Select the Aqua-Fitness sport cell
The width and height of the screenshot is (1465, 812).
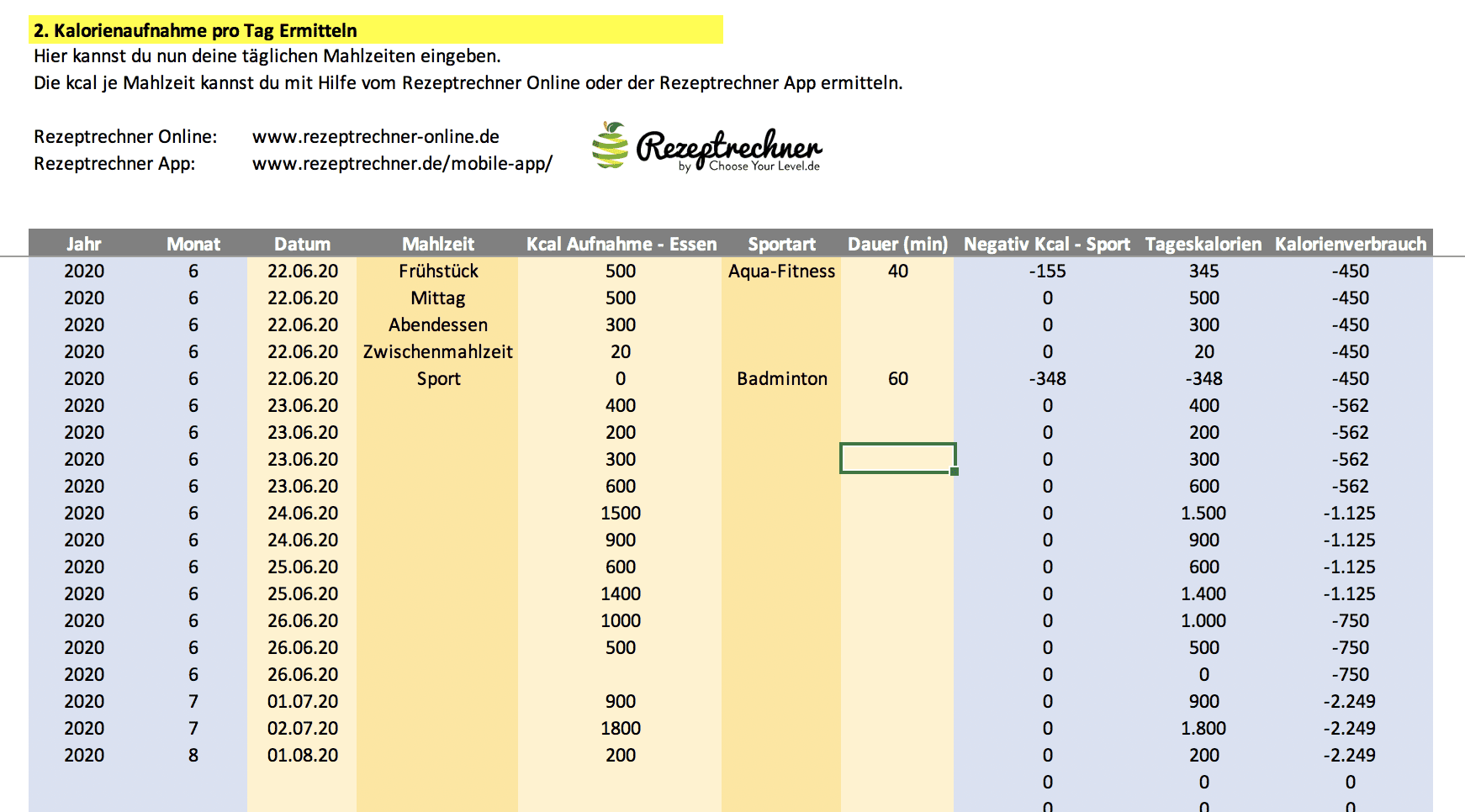[781, 271]
